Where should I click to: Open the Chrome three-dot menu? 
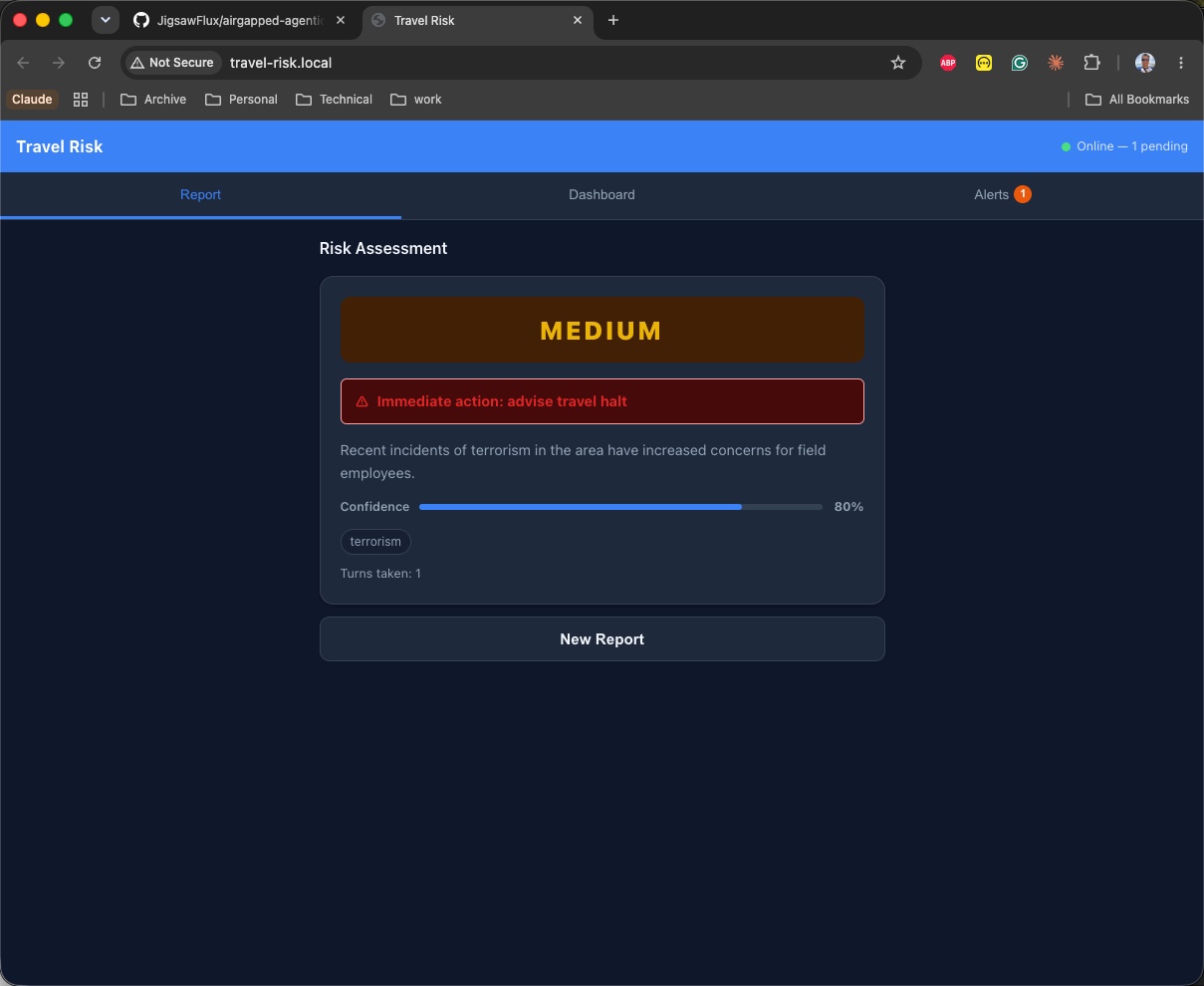(x=1181, y=63)
